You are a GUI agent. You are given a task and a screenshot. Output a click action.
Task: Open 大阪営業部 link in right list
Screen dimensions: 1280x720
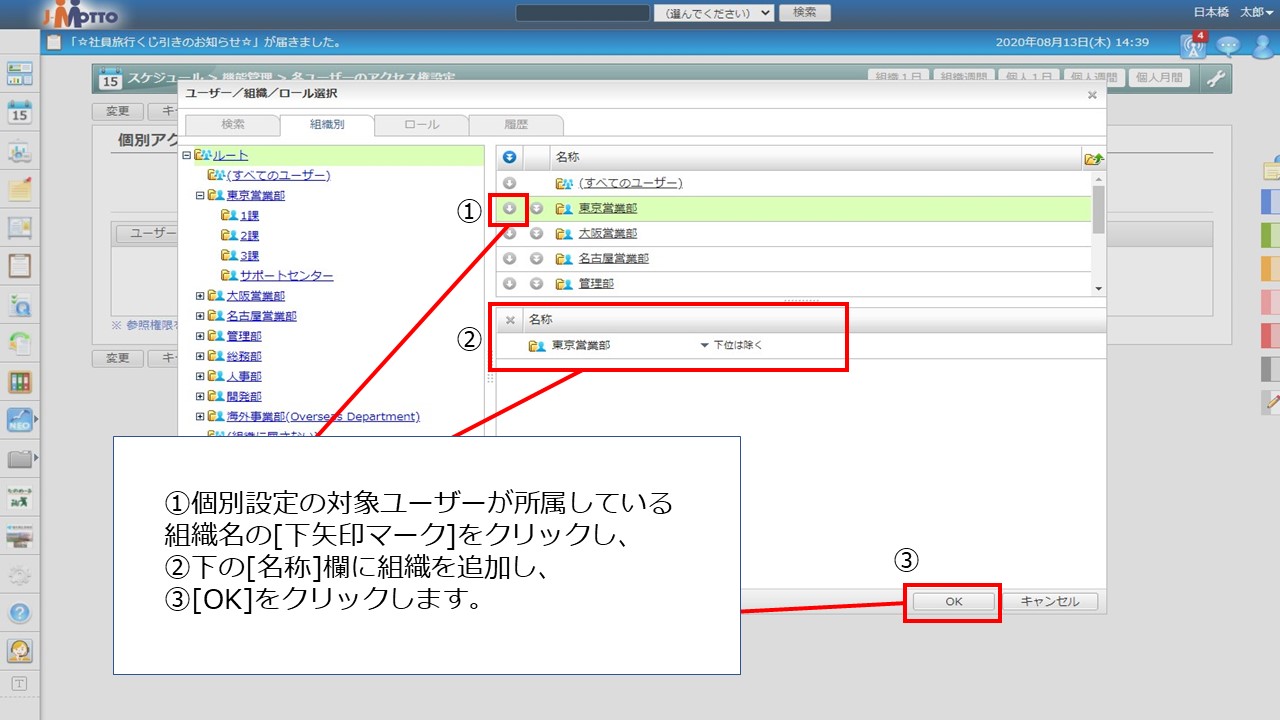pos(608,233)
